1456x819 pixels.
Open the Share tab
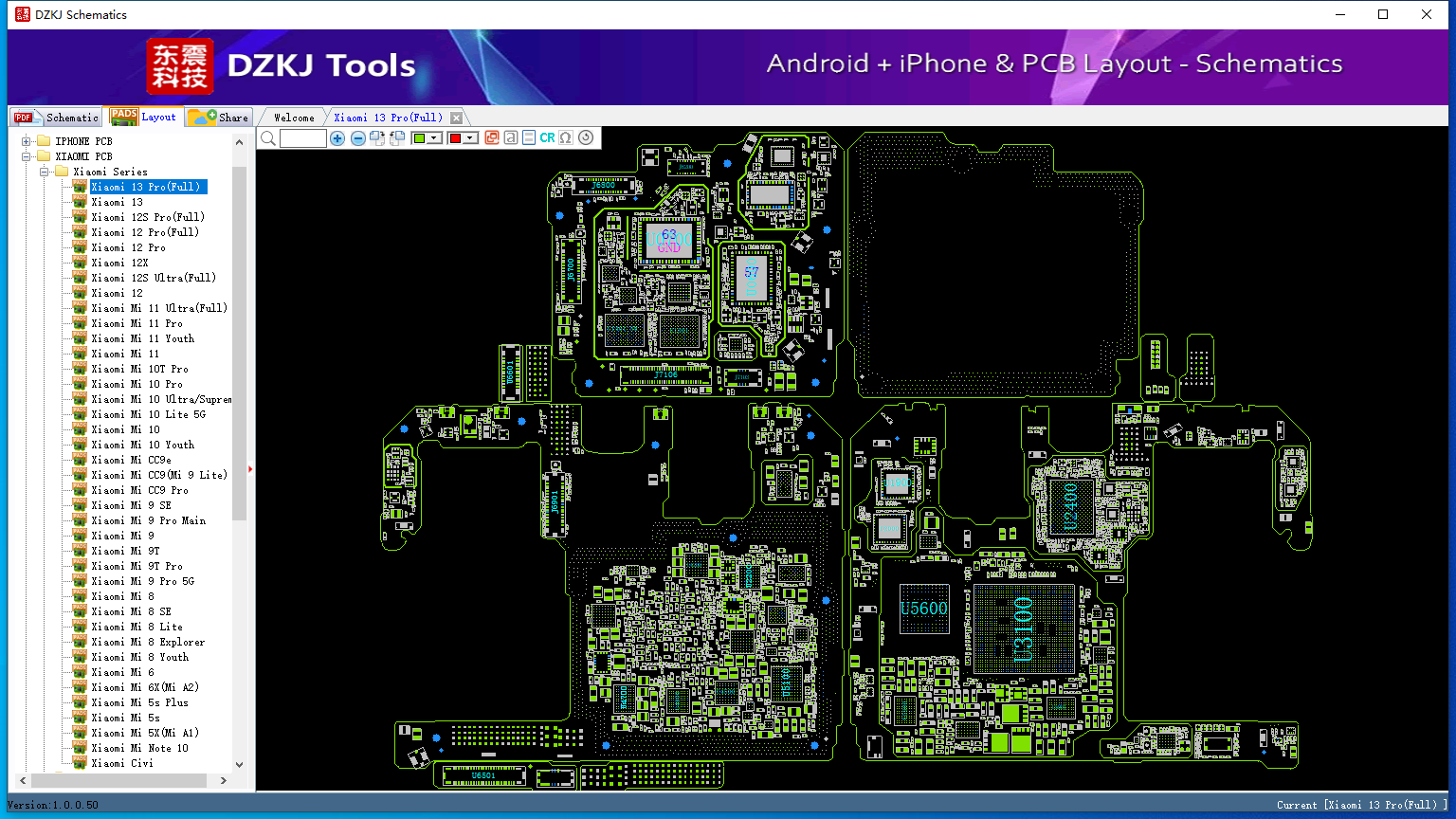[218, 118]
